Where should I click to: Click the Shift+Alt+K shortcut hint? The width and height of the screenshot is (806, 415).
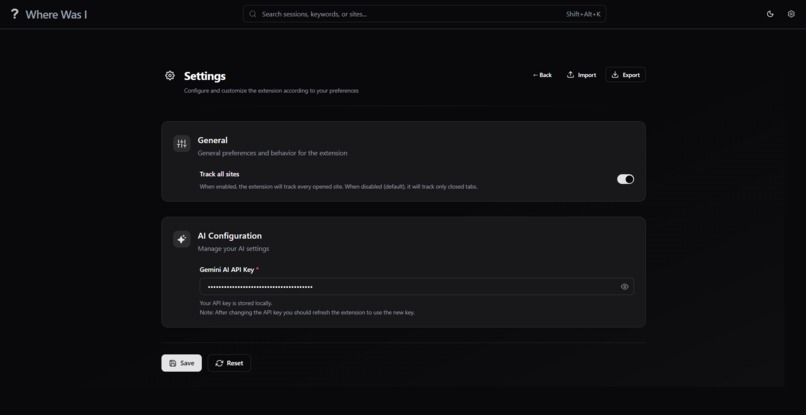[x=583, y=14]
